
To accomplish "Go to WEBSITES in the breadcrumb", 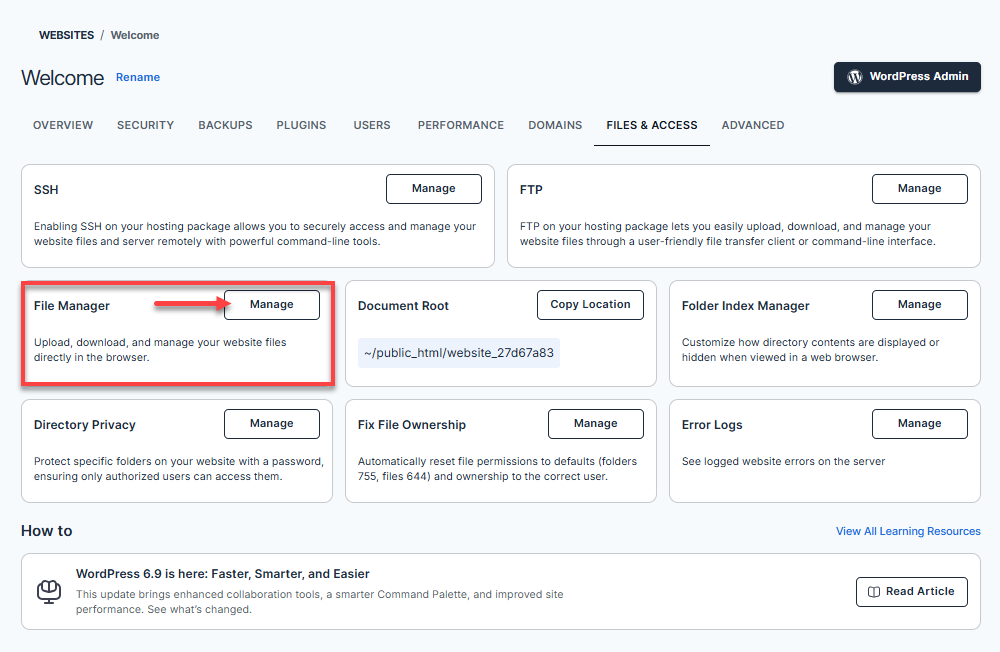I will (x=66, y=35).
